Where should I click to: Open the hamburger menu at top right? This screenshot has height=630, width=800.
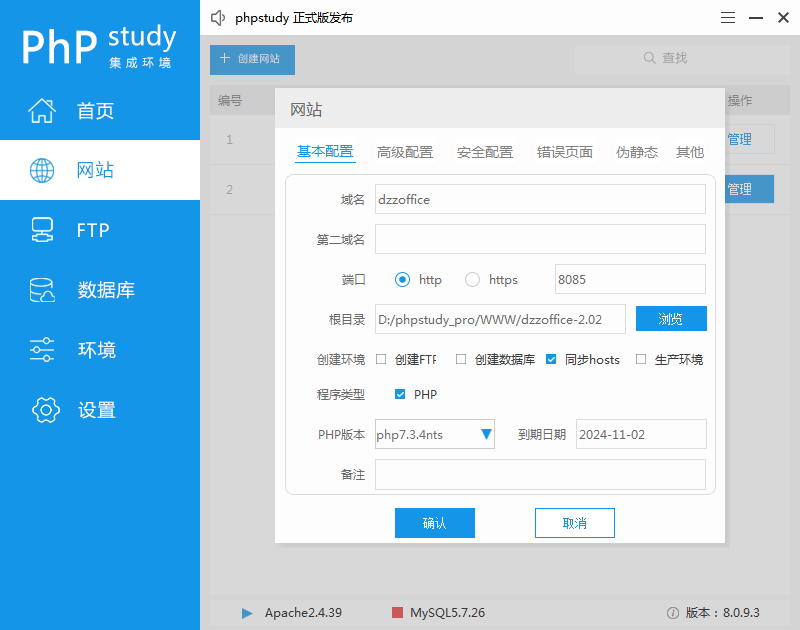727,17
